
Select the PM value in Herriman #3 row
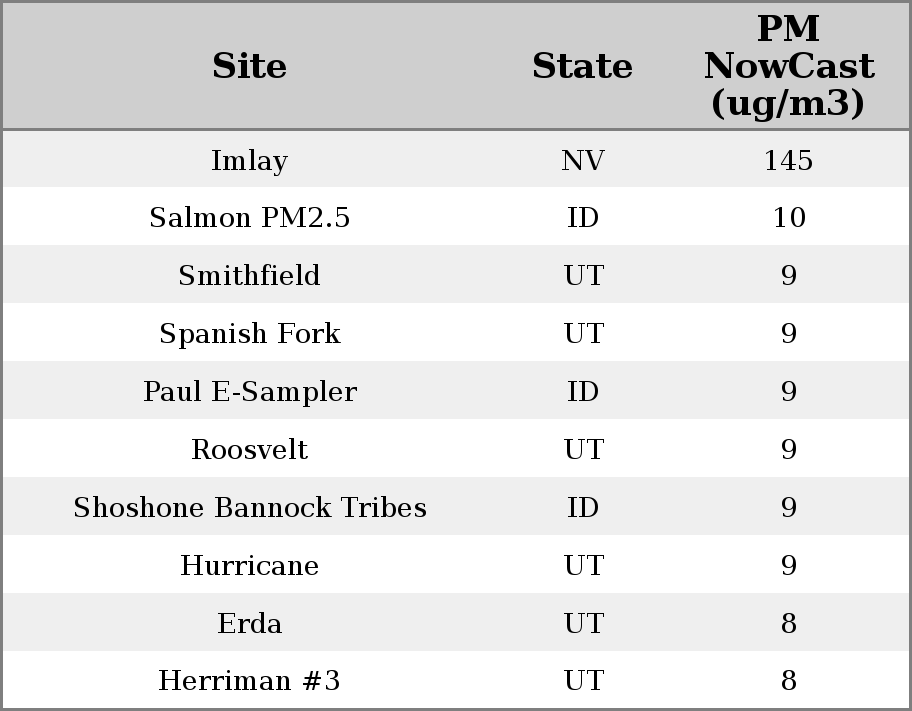coord(788,681)
